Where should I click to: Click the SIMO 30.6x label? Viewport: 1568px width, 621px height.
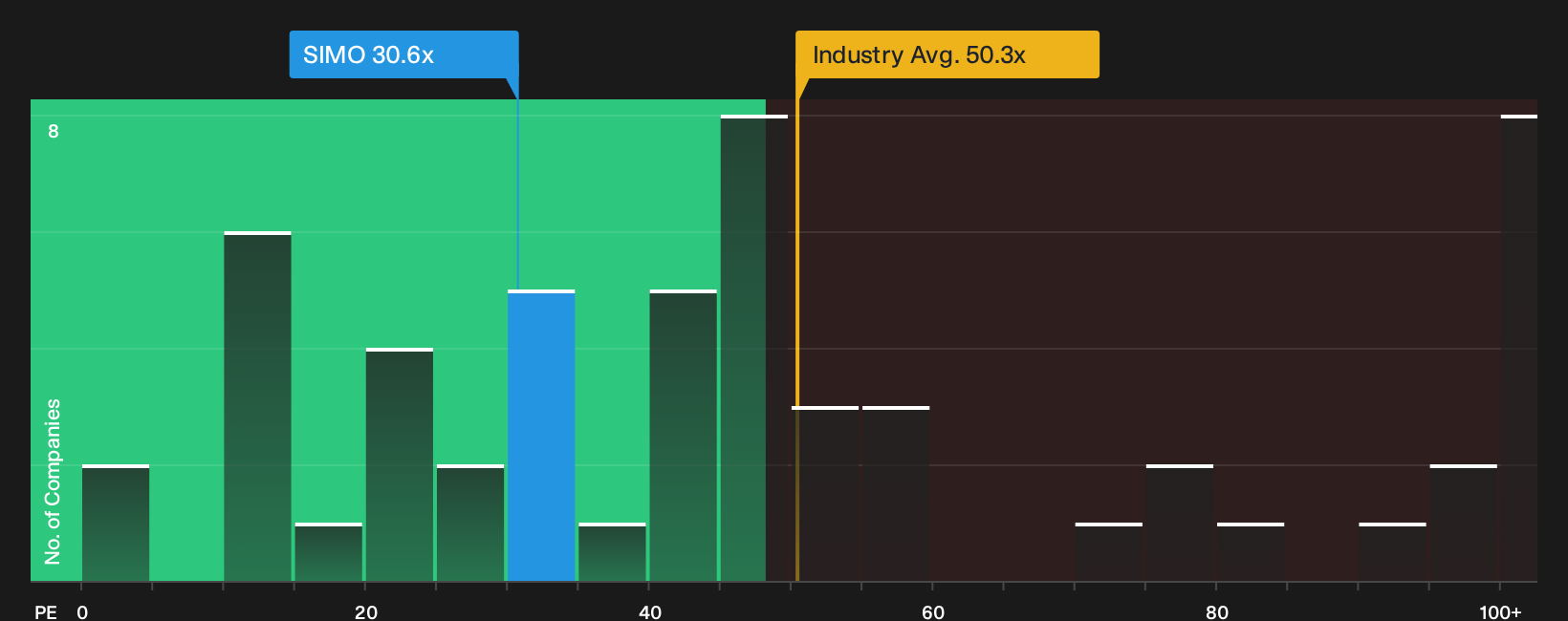click(x=403, y=54)
